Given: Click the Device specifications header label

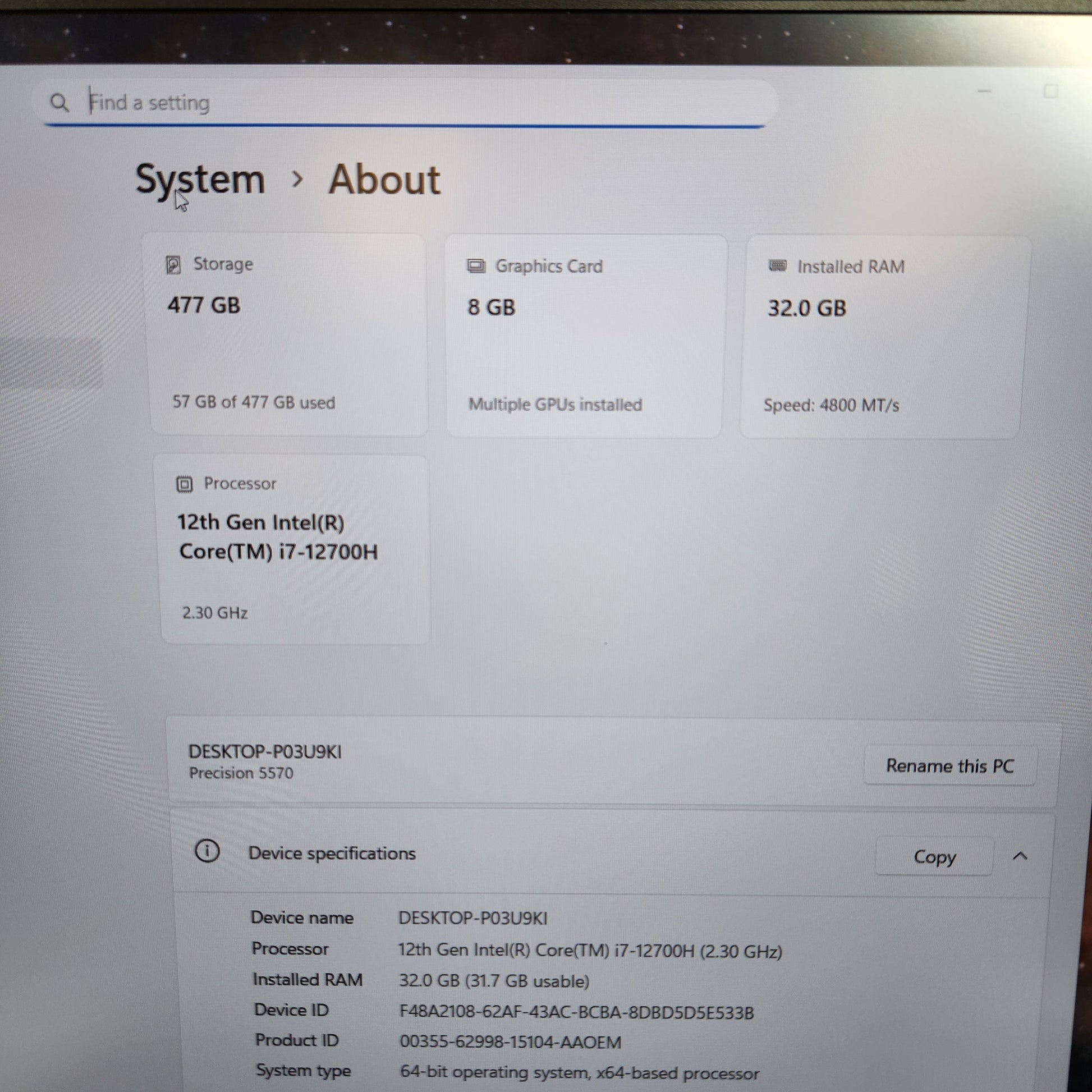Looking at the screenshot, I should [332, 853].
